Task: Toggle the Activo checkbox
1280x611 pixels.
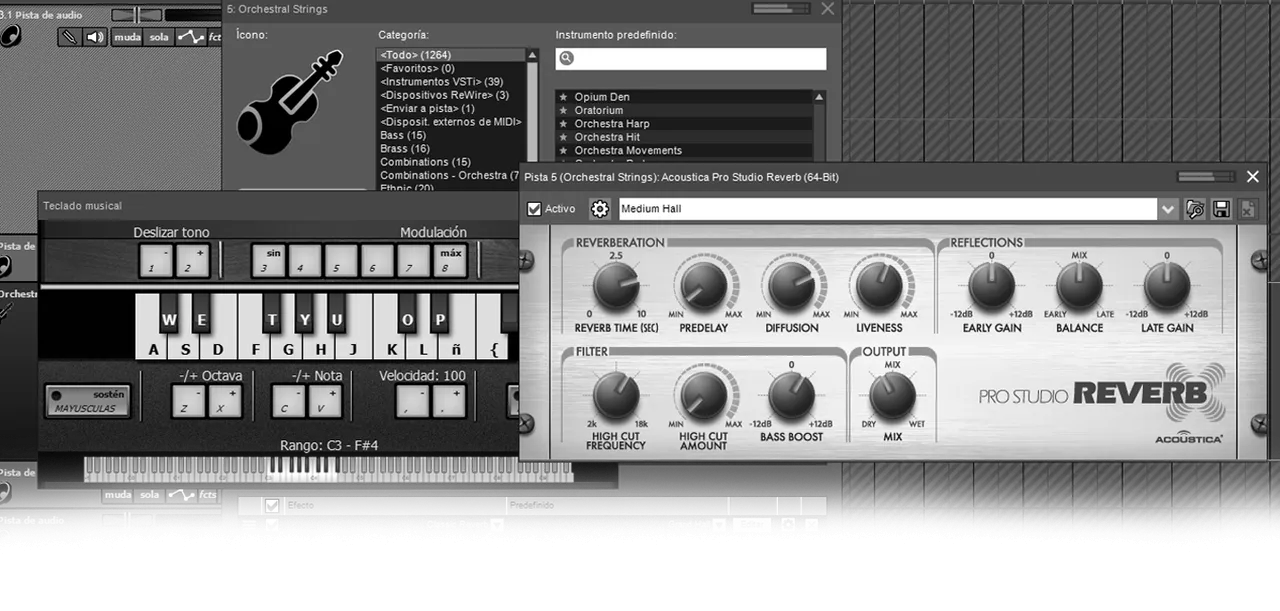Action: tap(534, 209)
